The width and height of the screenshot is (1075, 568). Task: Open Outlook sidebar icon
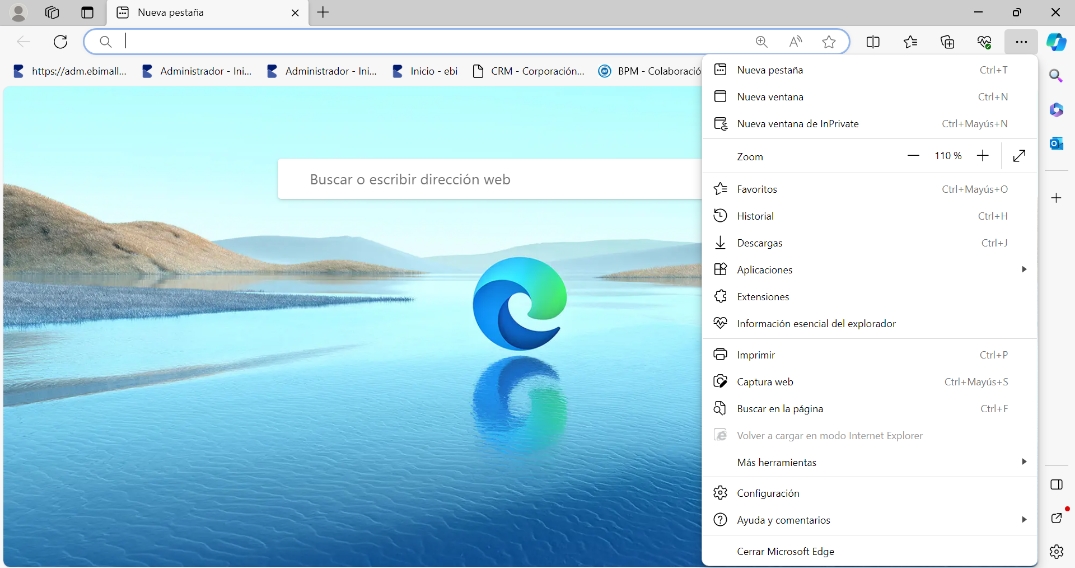pyautogui.click(x=1056, y=143)
